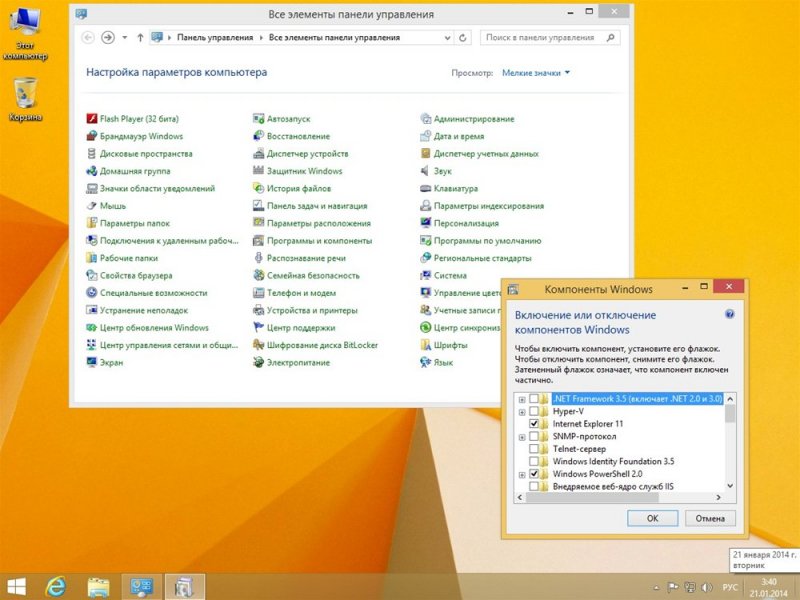
Task: Open the Защитник Windows icon
Action: (259, 171)
